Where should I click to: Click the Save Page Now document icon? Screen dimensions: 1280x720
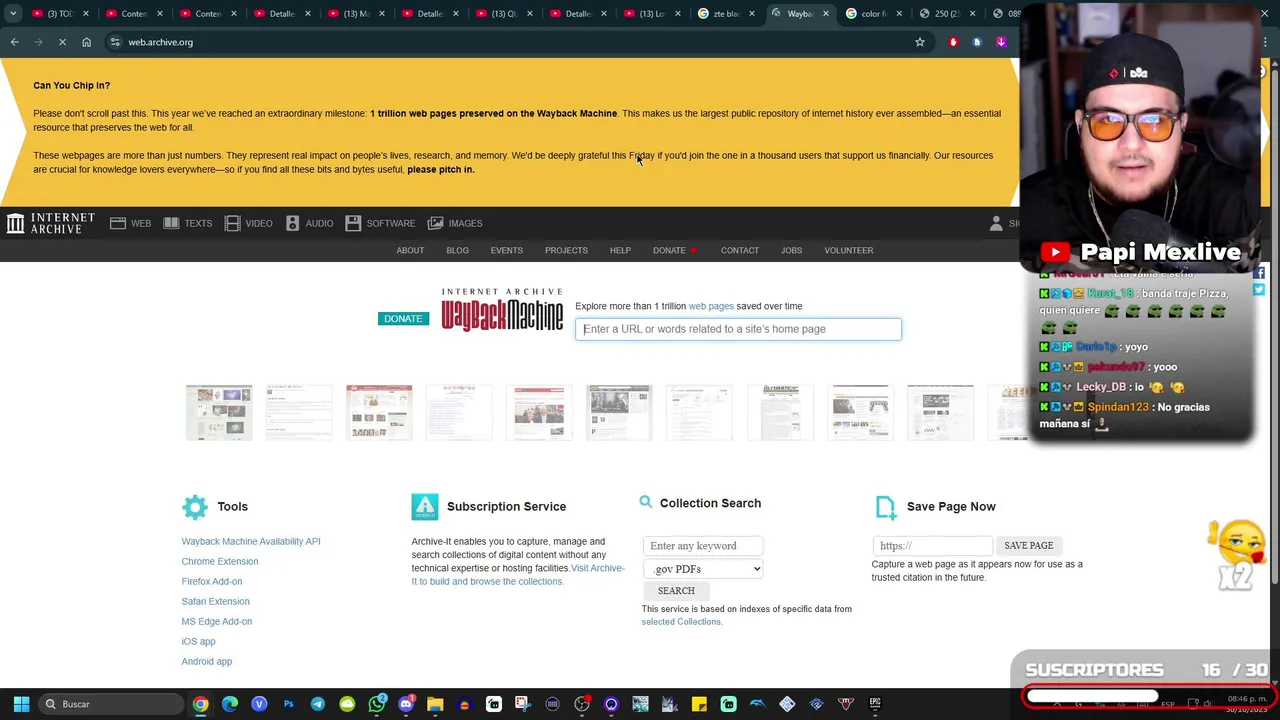tap(886, 507)
